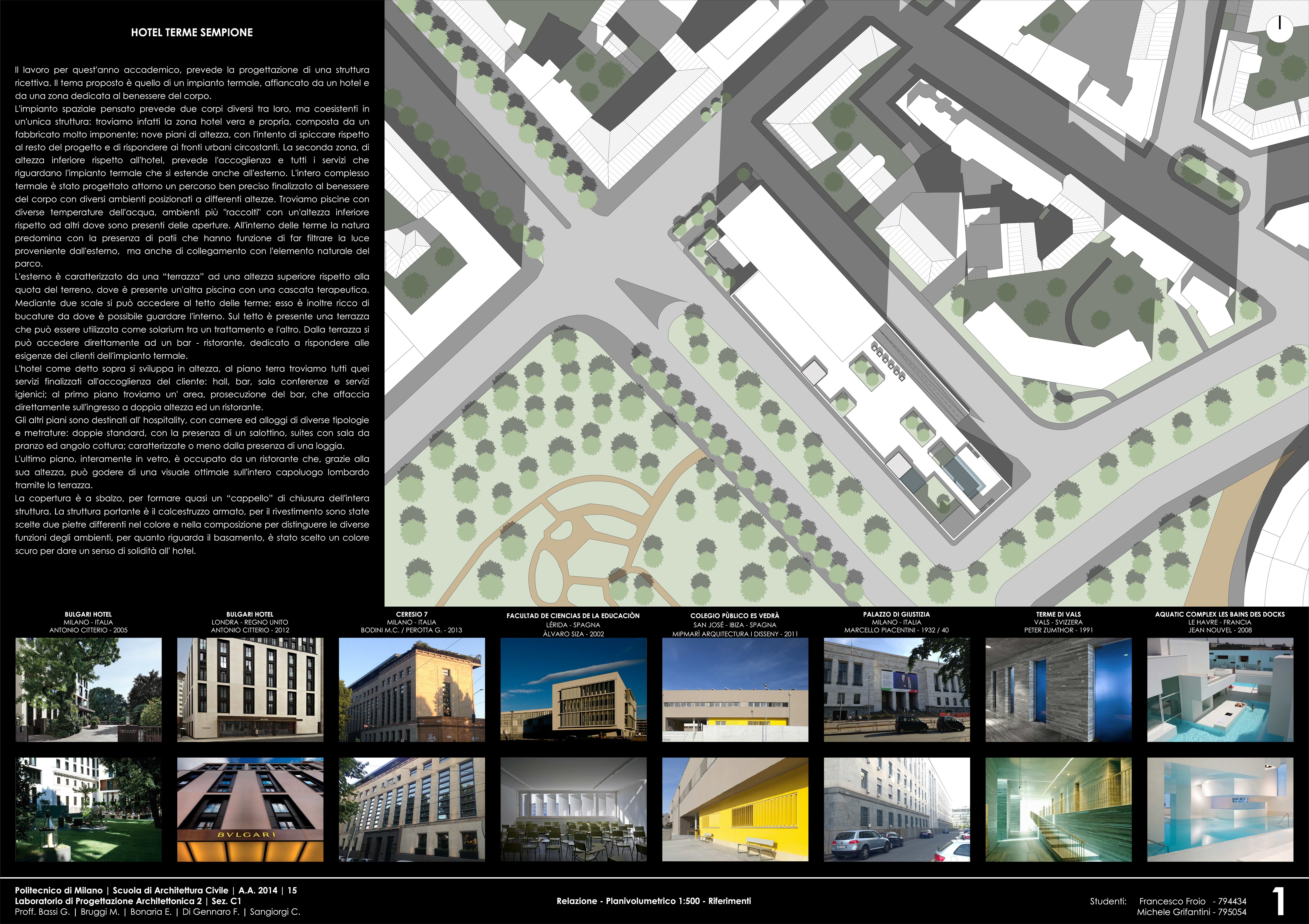Viewport: 1309px width, 924px height.
Task: Click the 'TERME DI VALS' heading
Action: 1058,614
